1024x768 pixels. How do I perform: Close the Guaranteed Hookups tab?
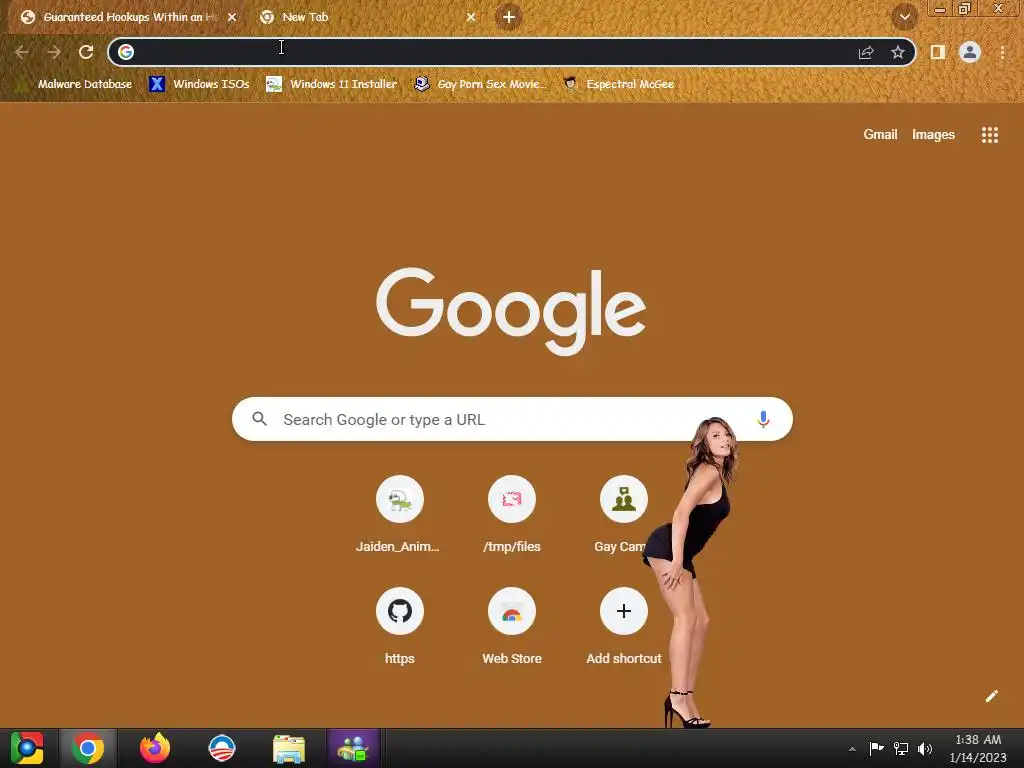coord(232,17)
